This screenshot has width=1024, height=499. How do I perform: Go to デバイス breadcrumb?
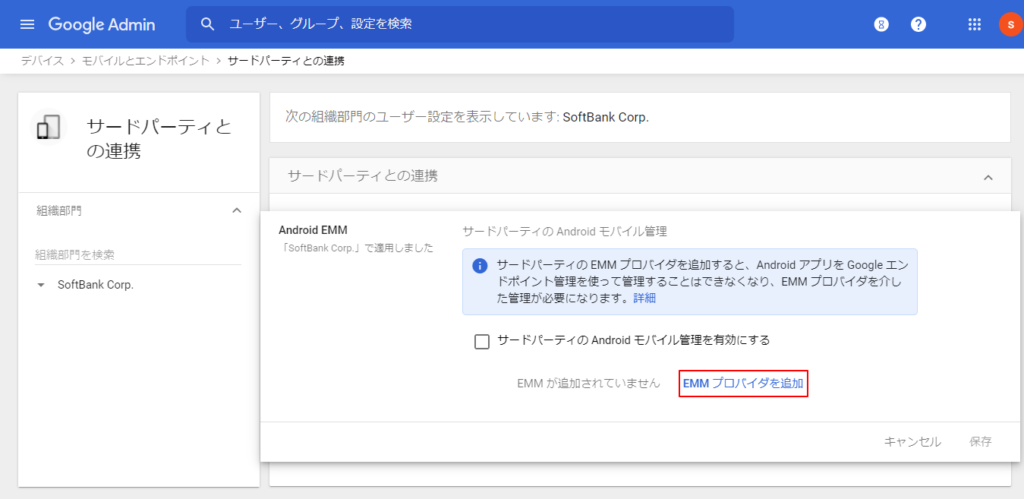42,62
